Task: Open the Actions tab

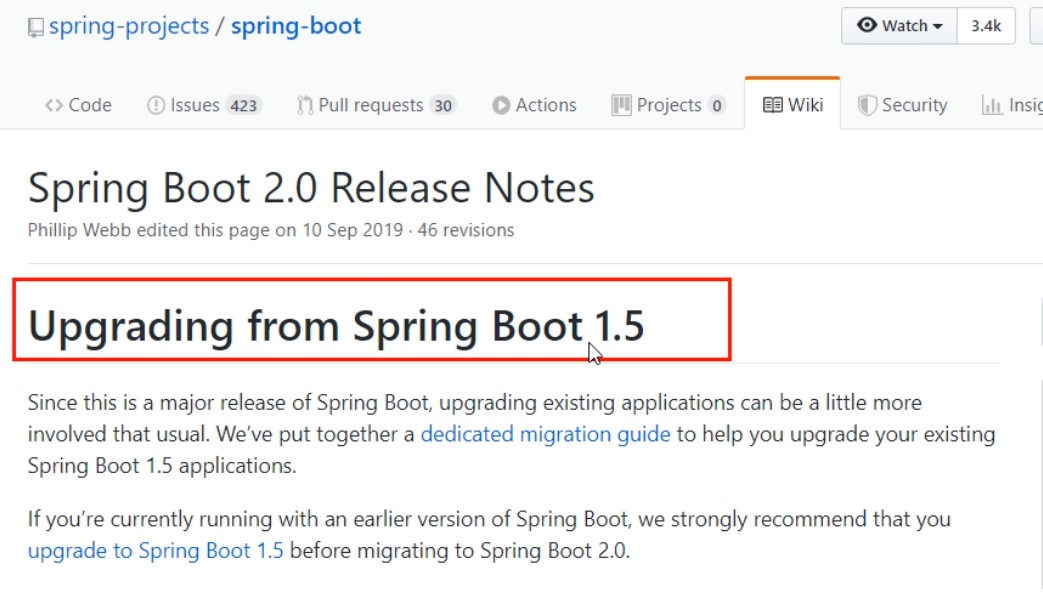Action: pos(534,105)
